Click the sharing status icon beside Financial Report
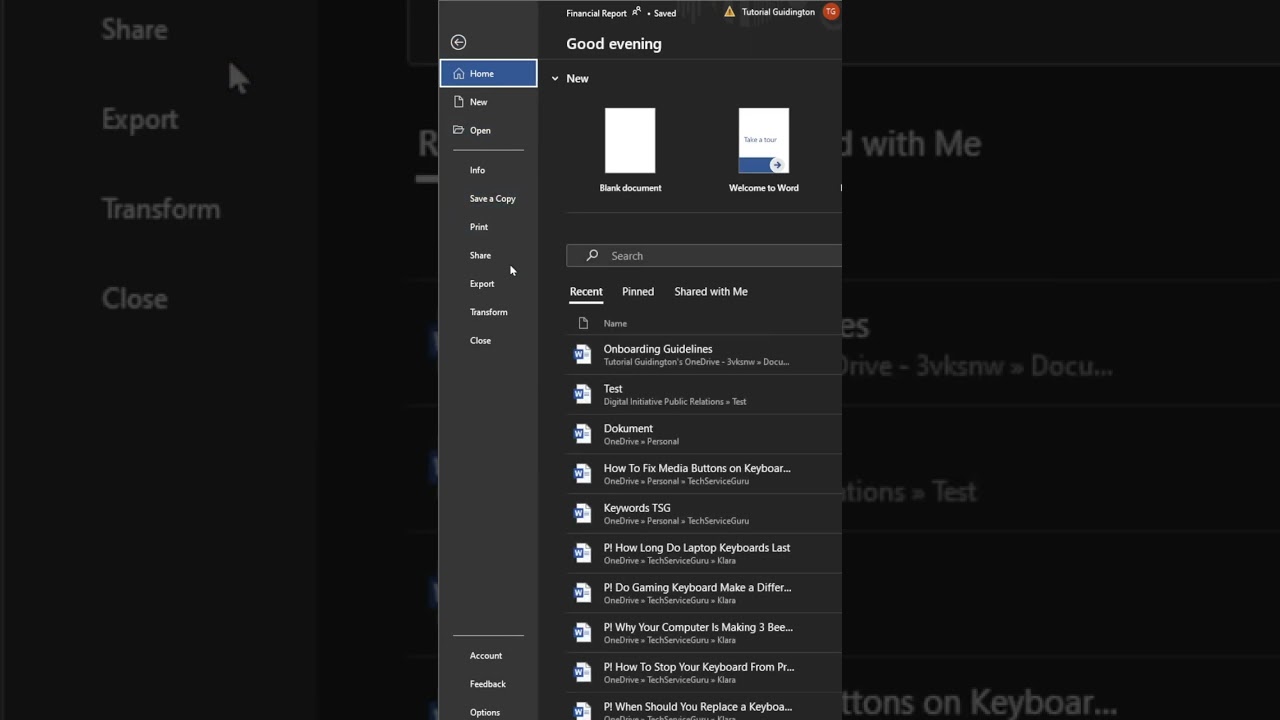This screenshot has width=1280, height=720. [x=637, y=12]
